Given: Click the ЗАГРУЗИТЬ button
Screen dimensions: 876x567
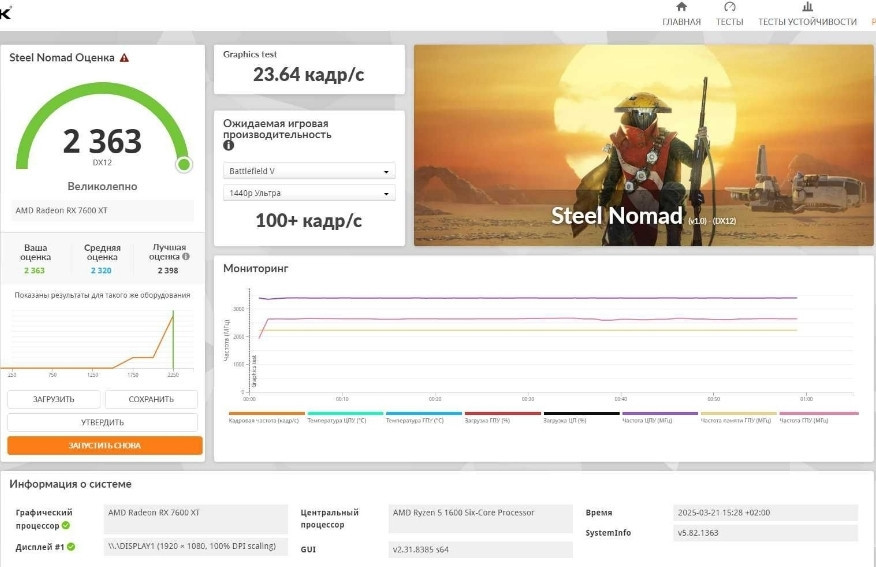Looking at the screenshot, I should 54,399.
